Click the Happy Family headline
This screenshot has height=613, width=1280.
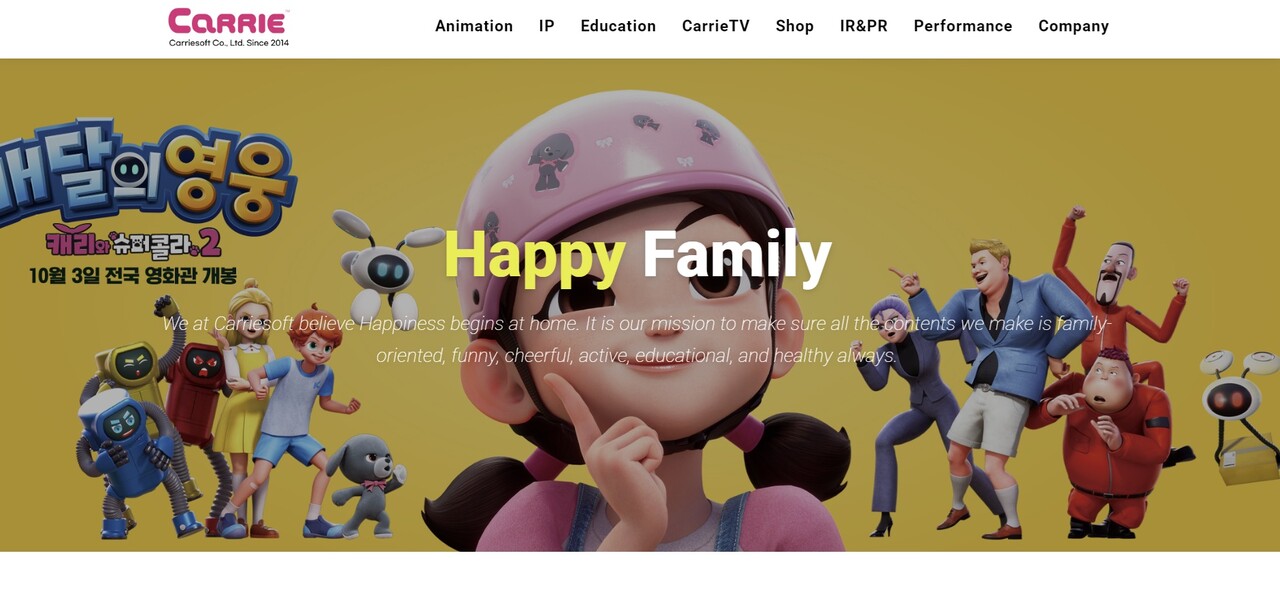(637, 254)
